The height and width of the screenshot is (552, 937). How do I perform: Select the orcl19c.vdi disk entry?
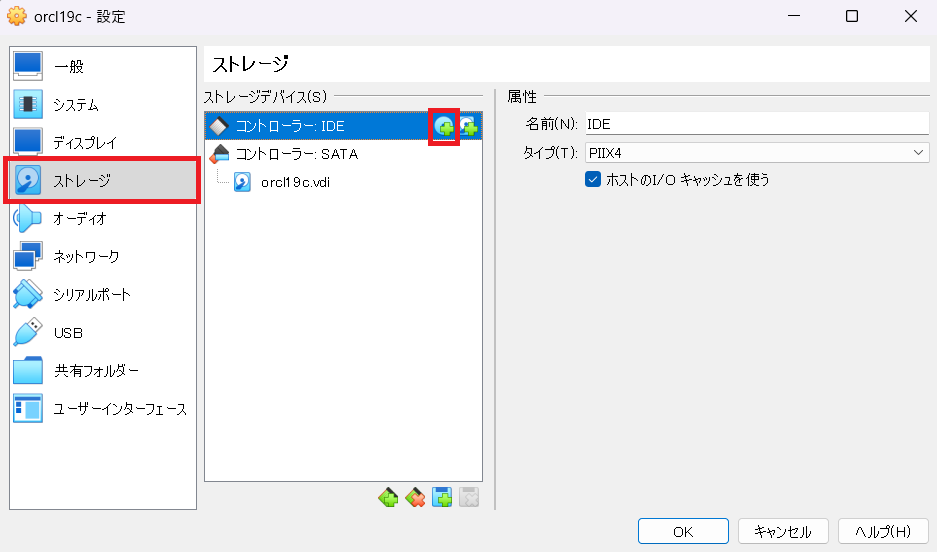(x=294, y=182)
